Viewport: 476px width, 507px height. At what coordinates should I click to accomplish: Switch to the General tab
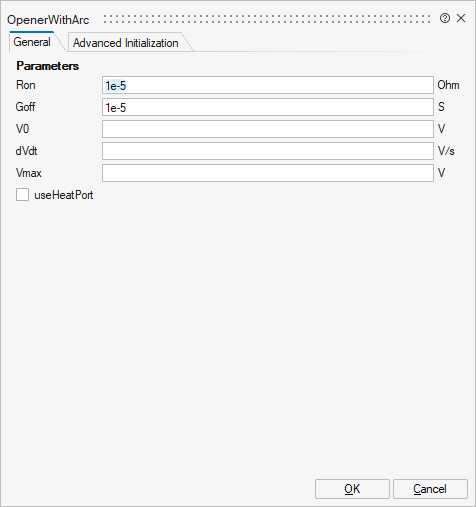click(x=32, y=42)
